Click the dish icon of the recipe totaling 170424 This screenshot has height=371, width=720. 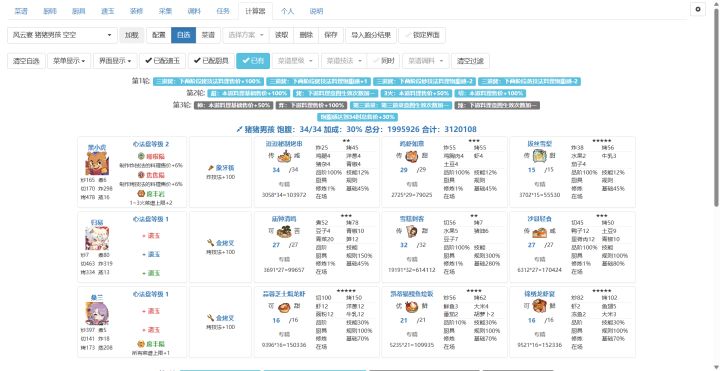[539, 231]
